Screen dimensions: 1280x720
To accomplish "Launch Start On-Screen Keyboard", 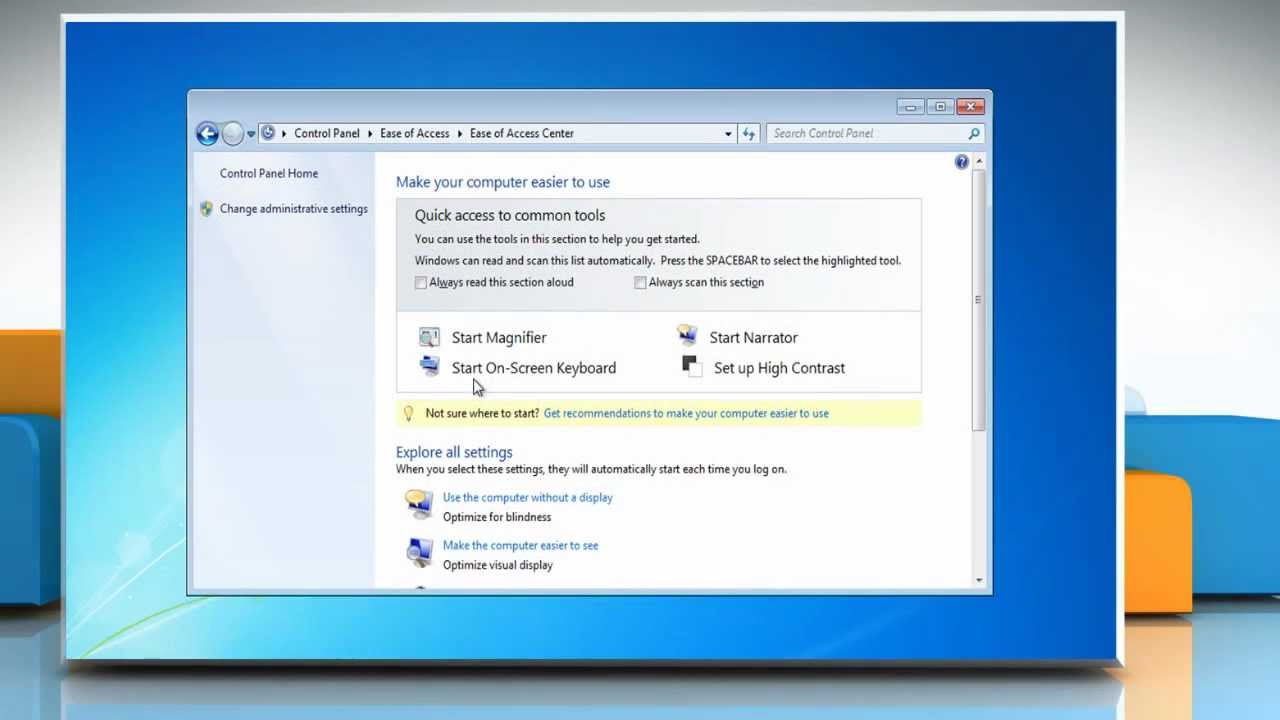I will pyautogui.click(x=534, y=368).
